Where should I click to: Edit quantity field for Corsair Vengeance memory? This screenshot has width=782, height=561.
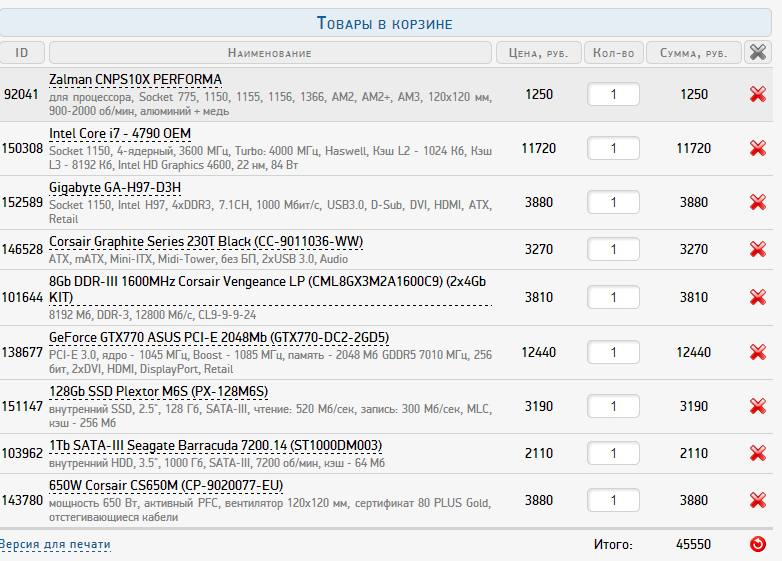[613, 297]
